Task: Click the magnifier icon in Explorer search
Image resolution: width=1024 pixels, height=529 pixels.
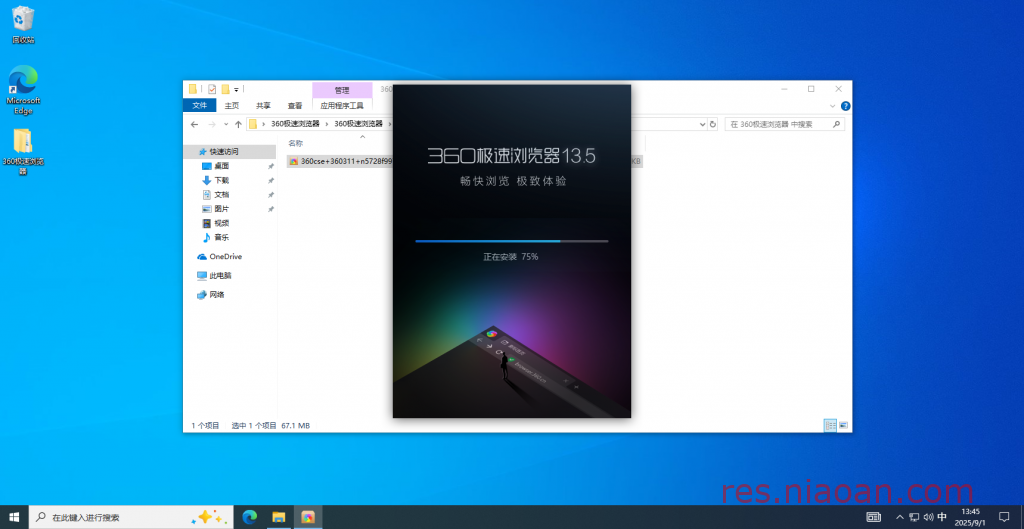Action: tap(836, 124)
